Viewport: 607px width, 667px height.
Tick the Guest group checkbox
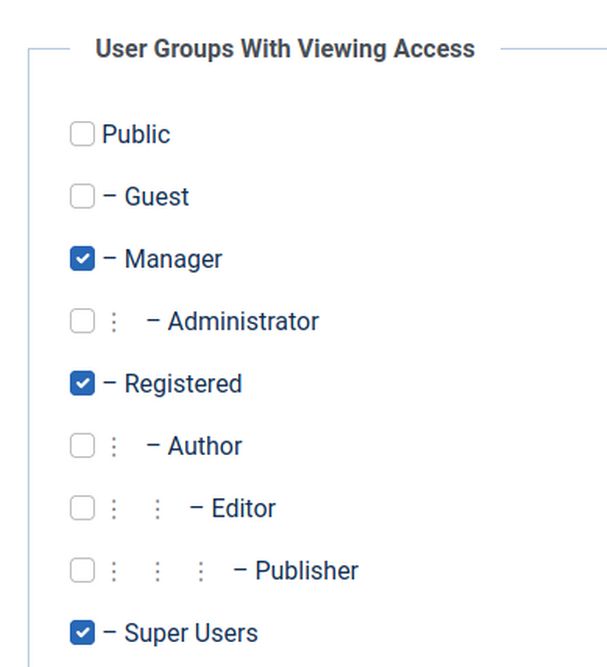click(x=82, y=196)
